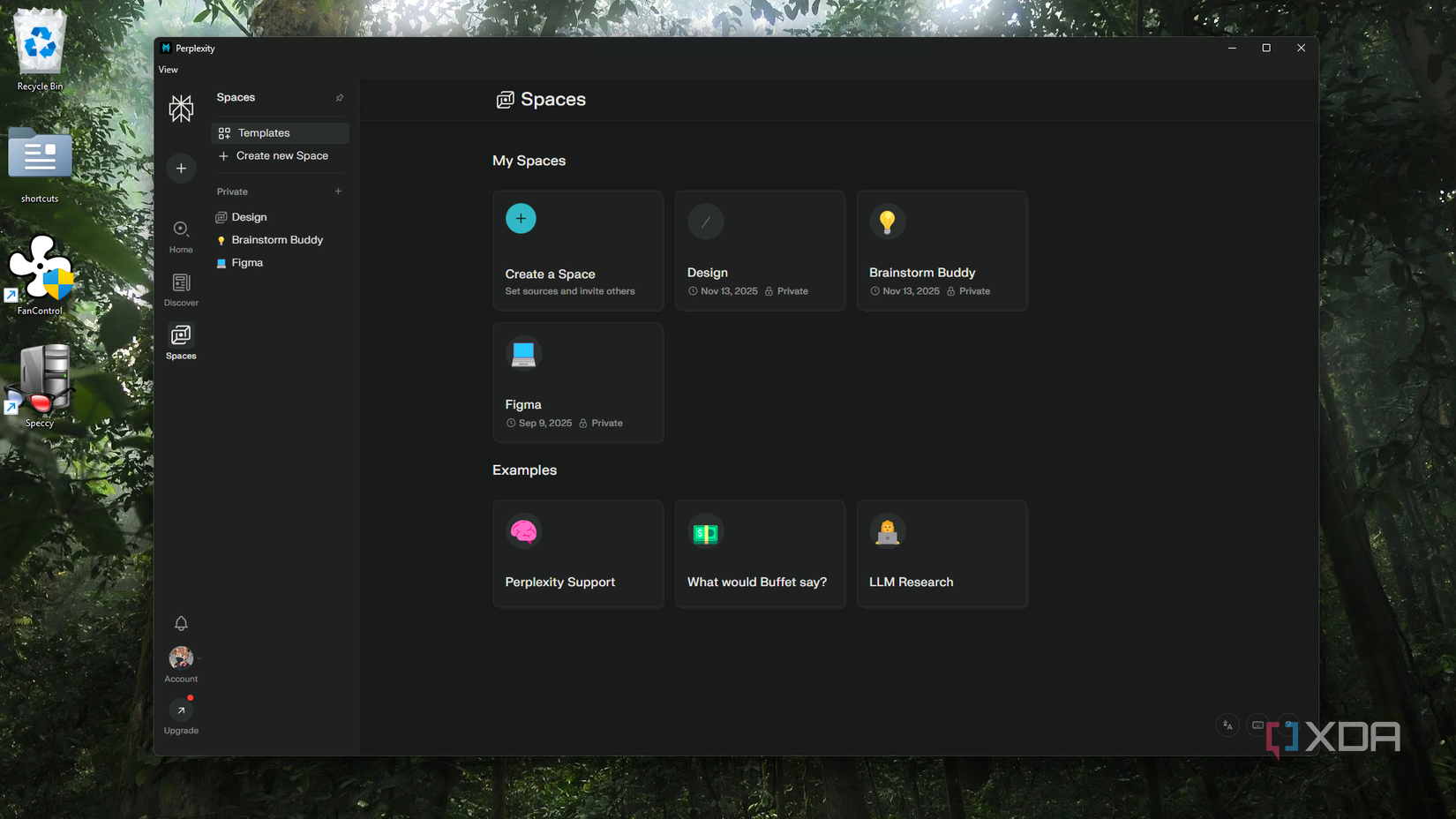Open the LLM Research example space
Screen dimensions: 1456x819
tap(942, 554)
